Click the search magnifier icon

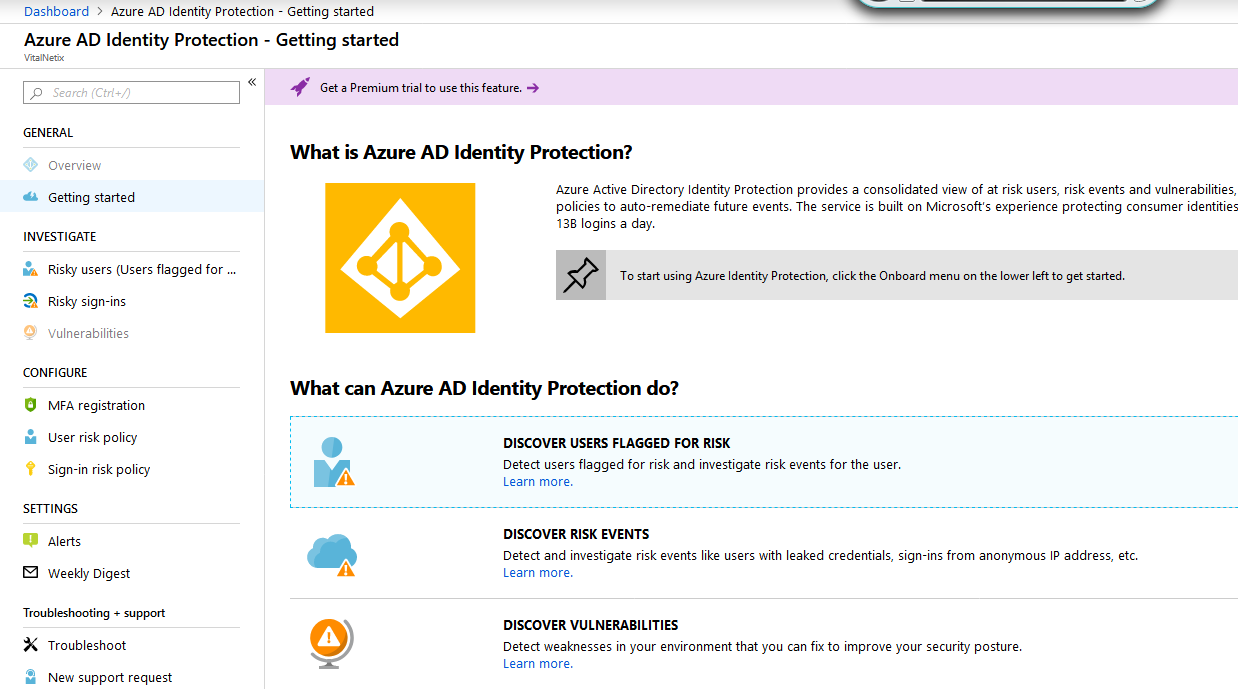click(37, 93)
